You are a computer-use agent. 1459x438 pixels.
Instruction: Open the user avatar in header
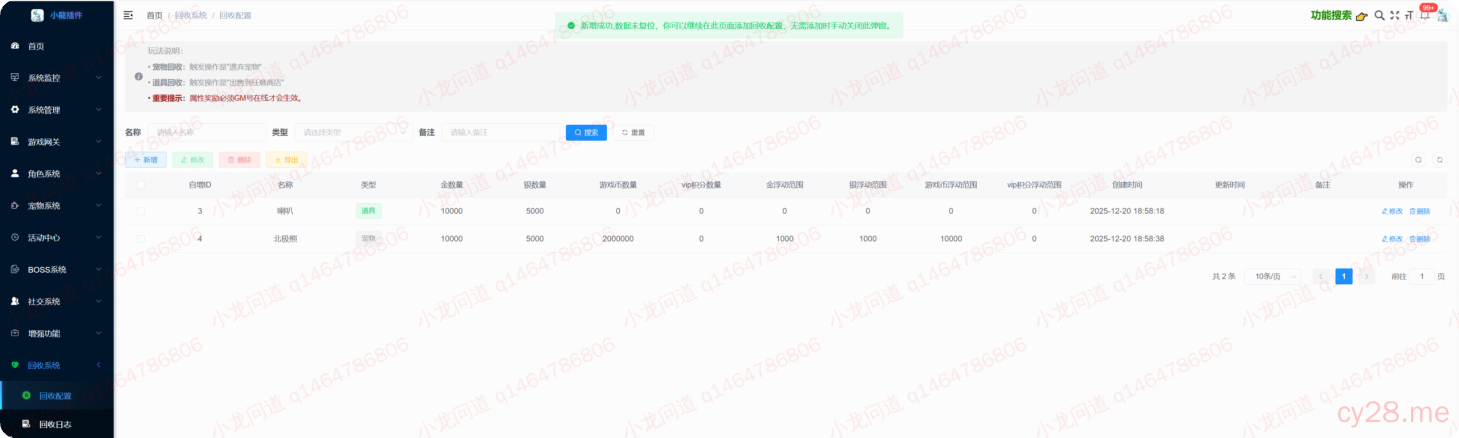[1442, 15]
